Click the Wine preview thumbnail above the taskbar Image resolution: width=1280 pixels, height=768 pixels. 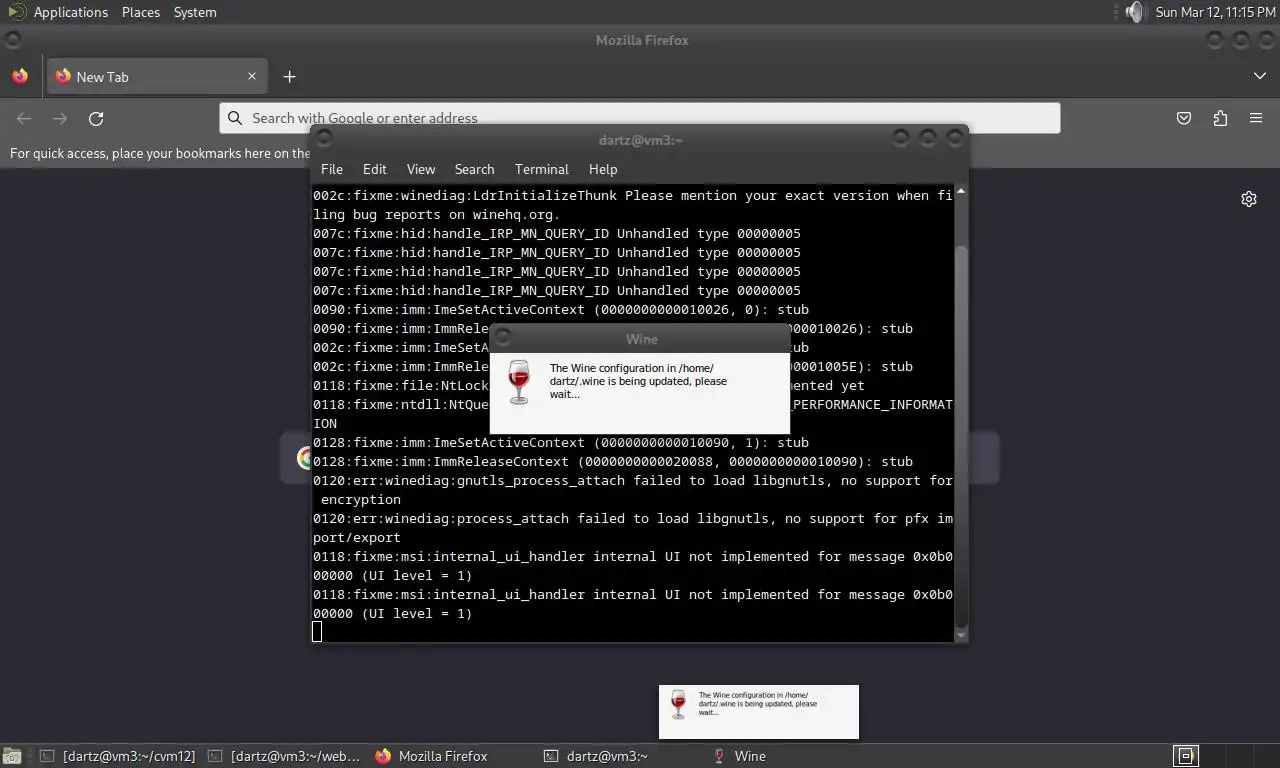click(x=759, y=712)
